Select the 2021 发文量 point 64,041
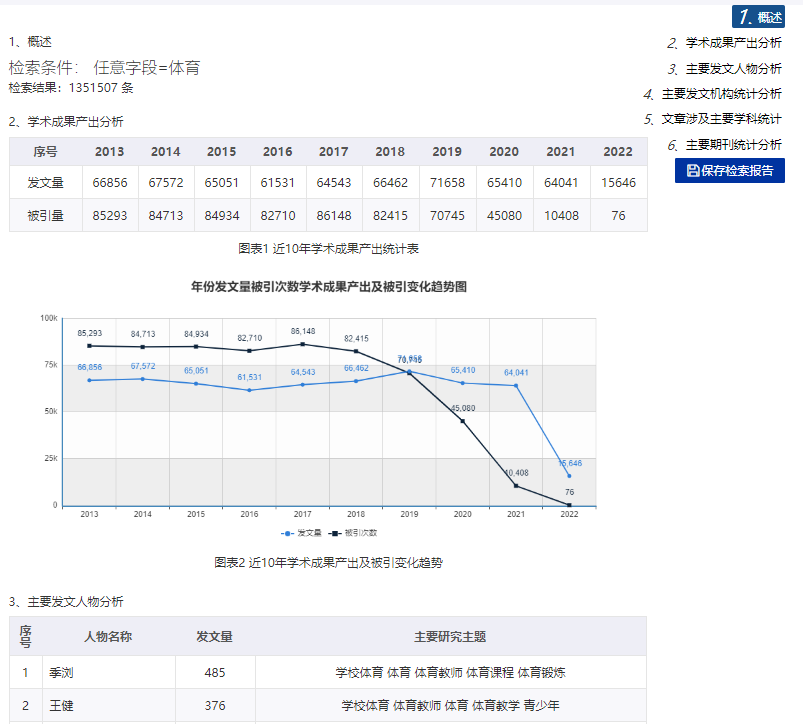803x724 pixels. (516, 385)
